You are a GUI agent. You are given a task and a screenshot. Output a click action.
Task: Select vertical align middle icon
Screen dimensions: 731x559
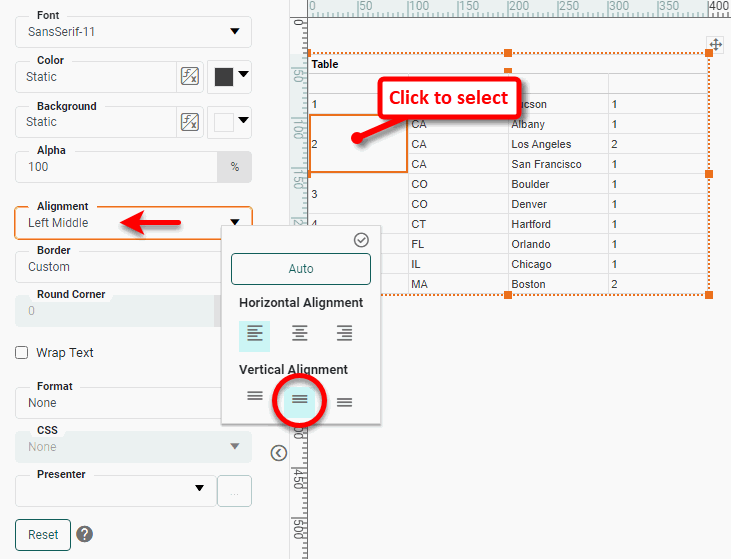click(300, 399)
